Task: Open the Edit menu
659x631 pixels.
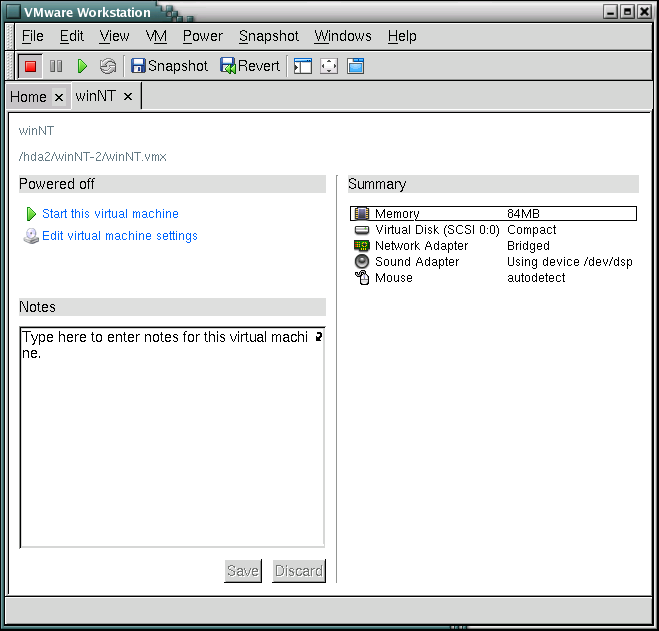Action: click(x=71, y=36)
